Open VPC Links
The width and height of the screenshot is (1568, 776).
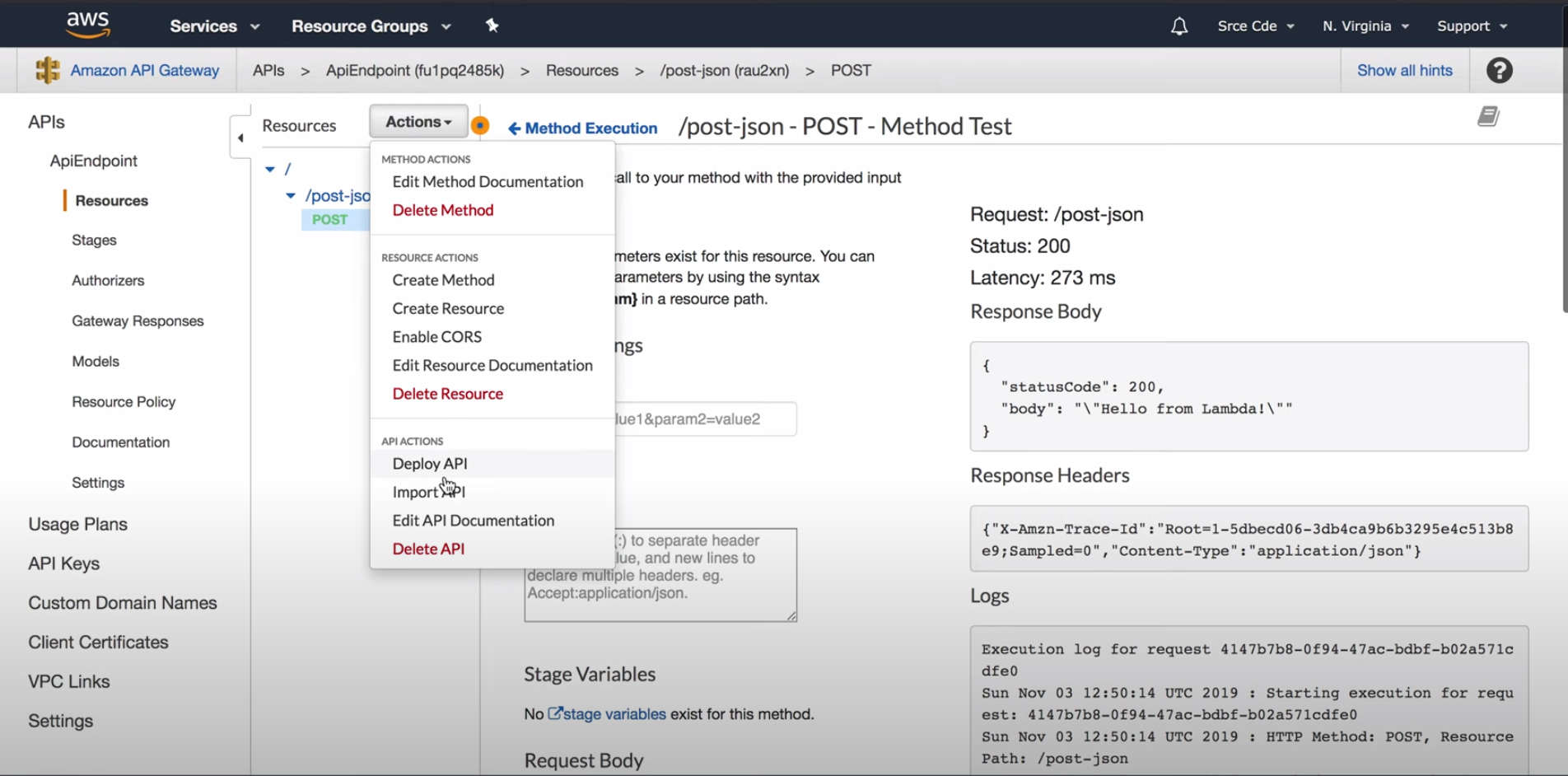click(x=69, y=682)
